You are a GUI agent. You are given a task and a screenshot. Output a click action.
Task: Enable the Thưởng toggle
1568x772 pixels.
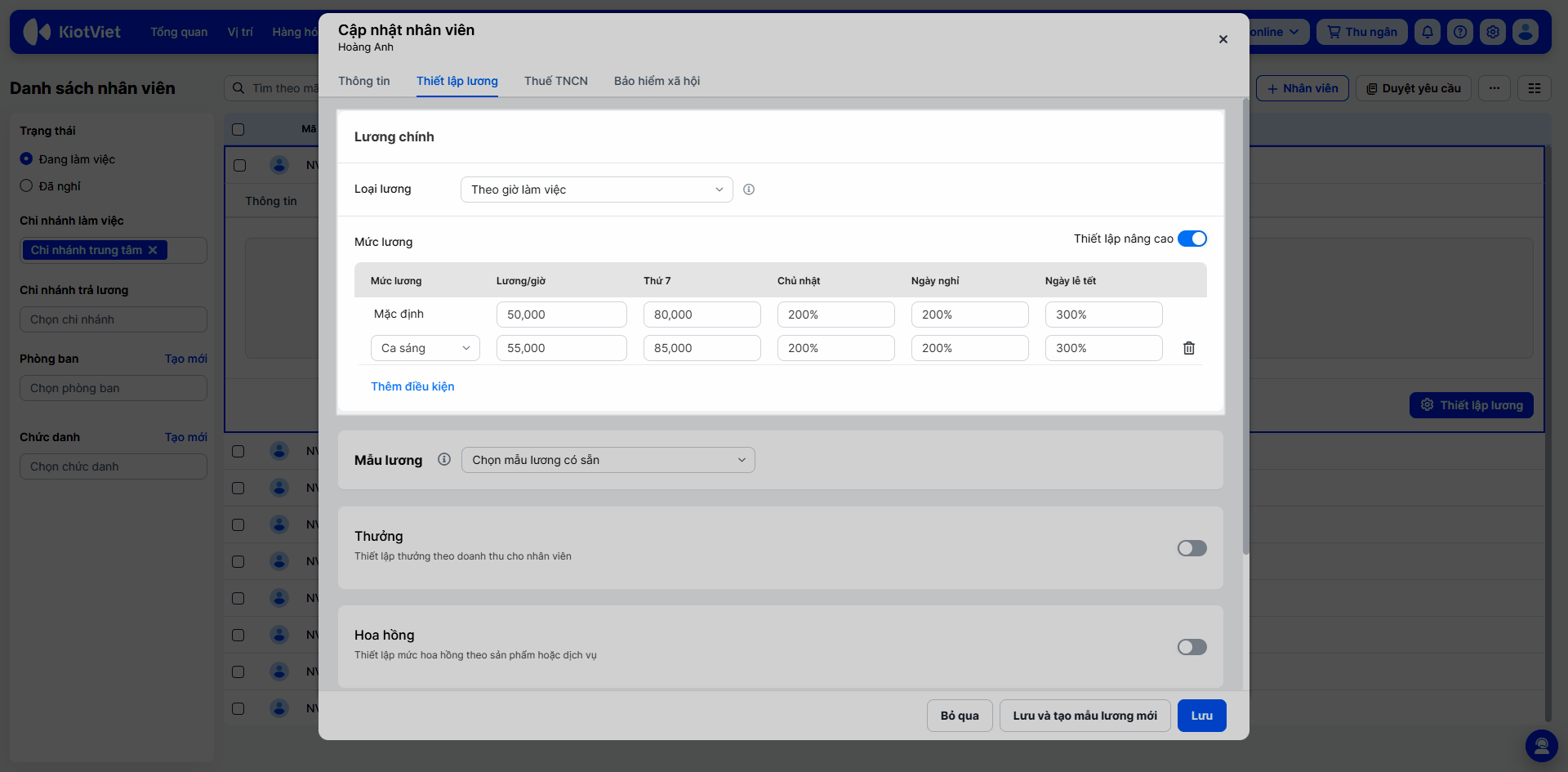(1192, 548)
